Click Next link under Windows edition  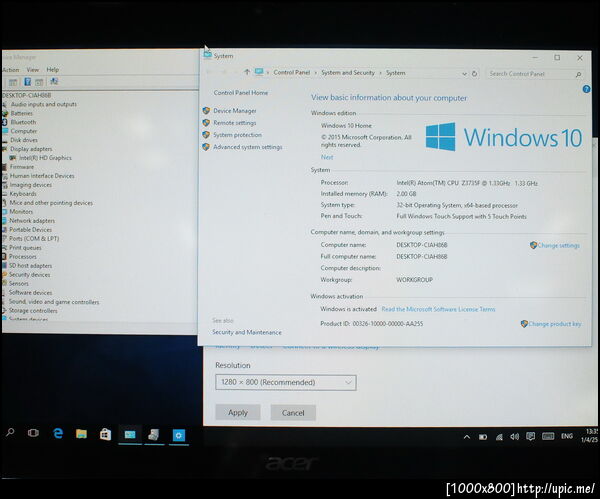point(327,157)
